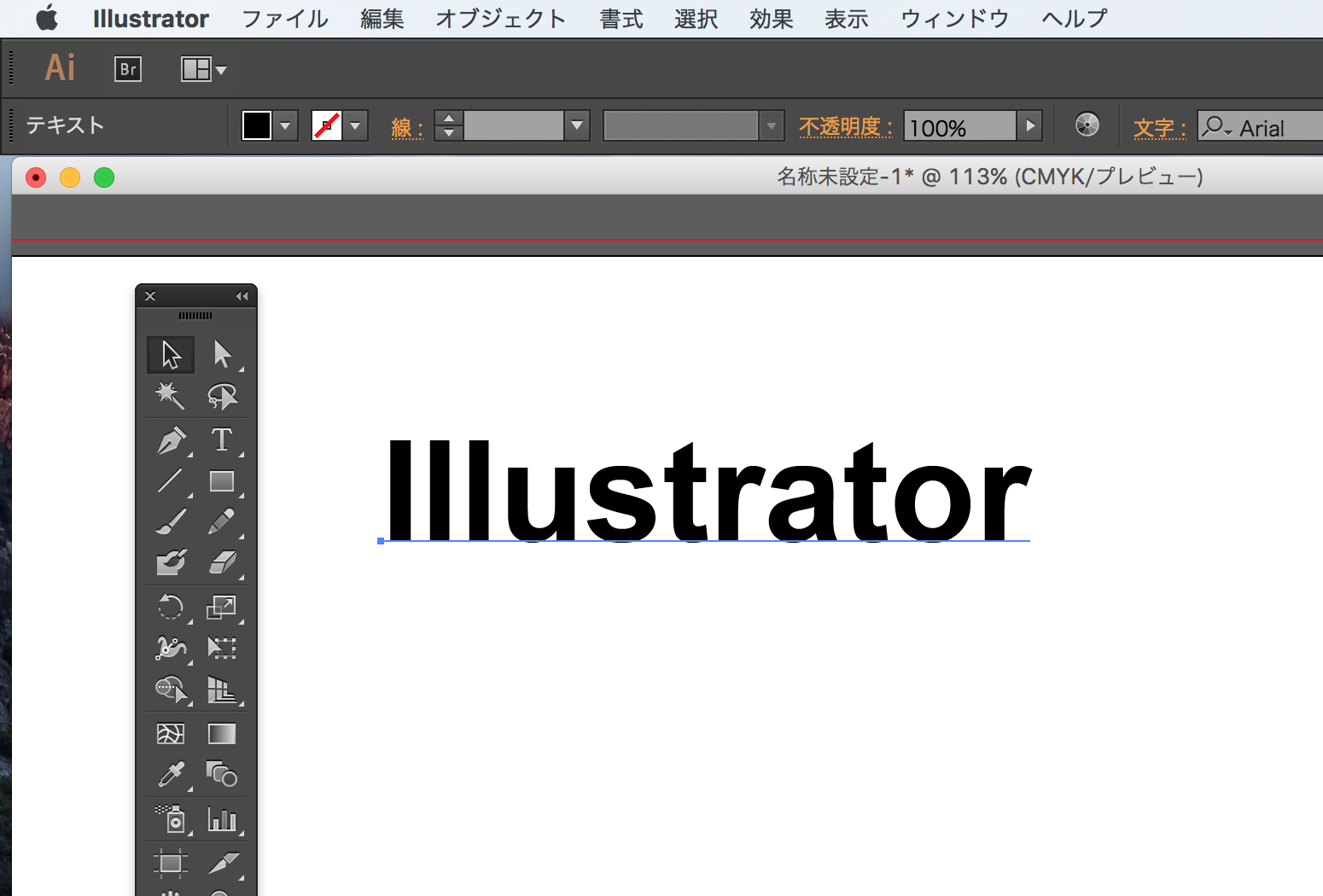Select the Pencil tool

click(222, 521)
